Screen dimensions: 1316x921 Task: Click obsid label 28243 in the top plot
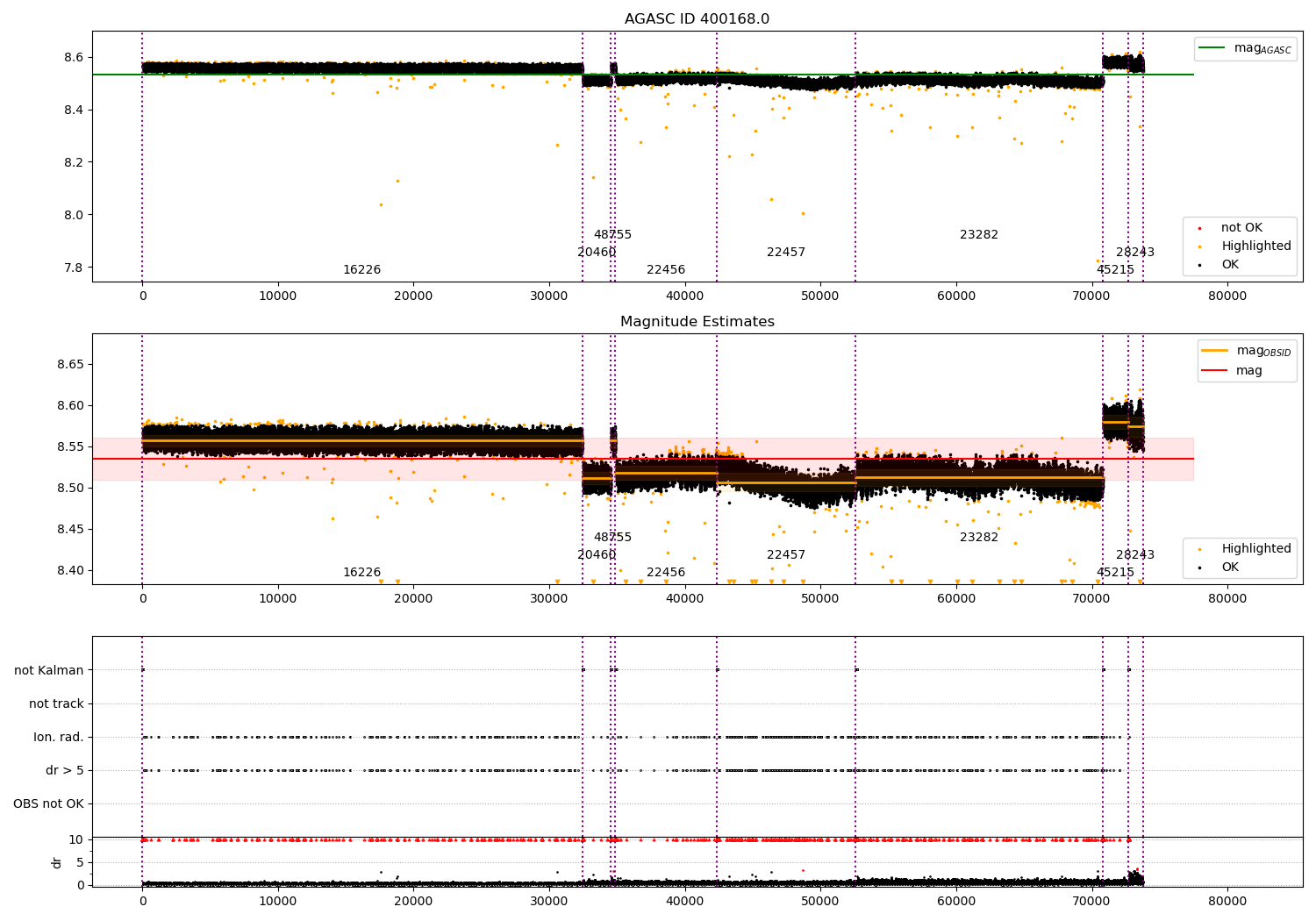coord(1135,253)
